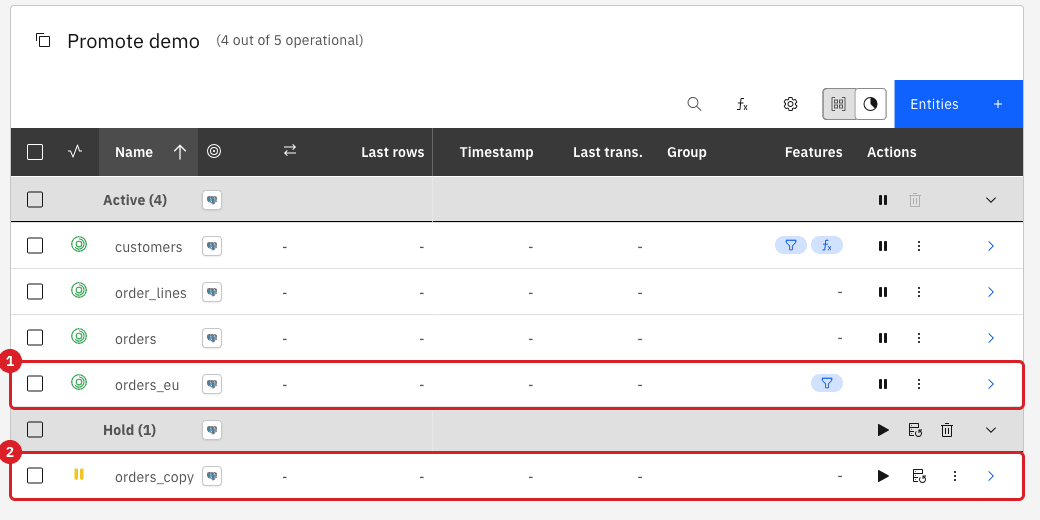
Task: Sort by Timestamp column
Action: tap(496, 152)
